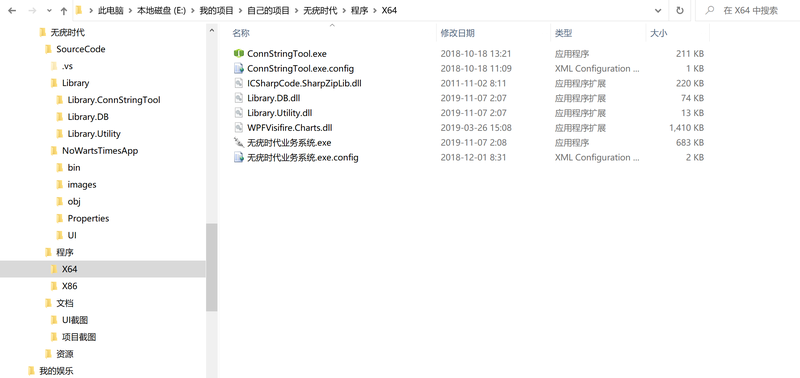Click the bin folder icon in tree
Screen dimensions: 800x378
point(59,167)
